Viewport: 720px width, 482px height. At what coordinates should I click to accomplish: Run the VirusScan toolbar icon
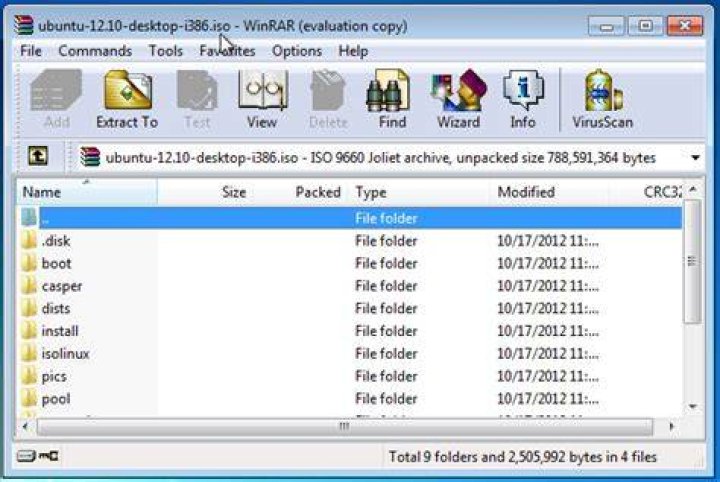click(x=603, y=90)
